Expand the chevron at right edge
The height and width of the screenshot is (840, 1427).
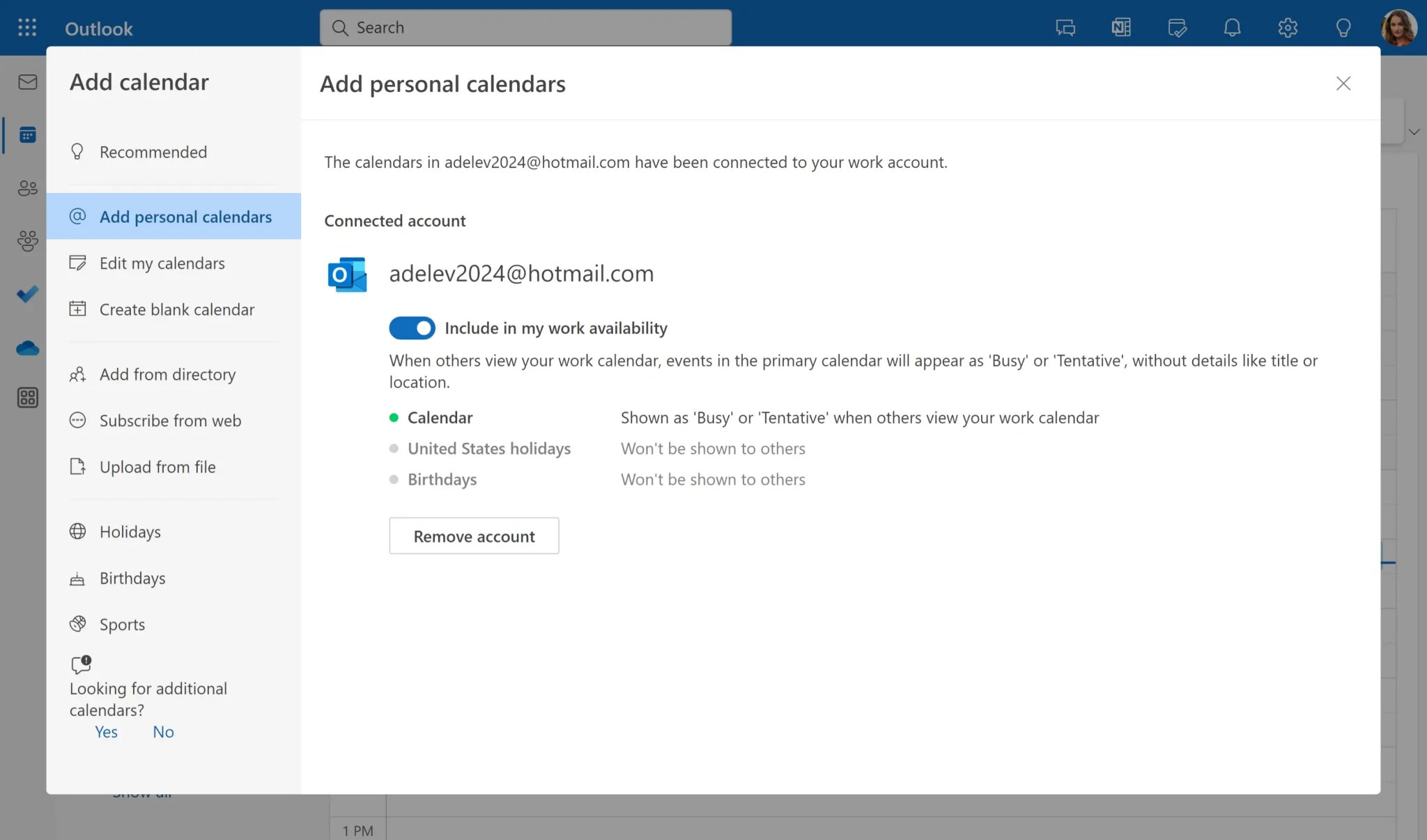pyautogui.click(x=1414, y=132)
